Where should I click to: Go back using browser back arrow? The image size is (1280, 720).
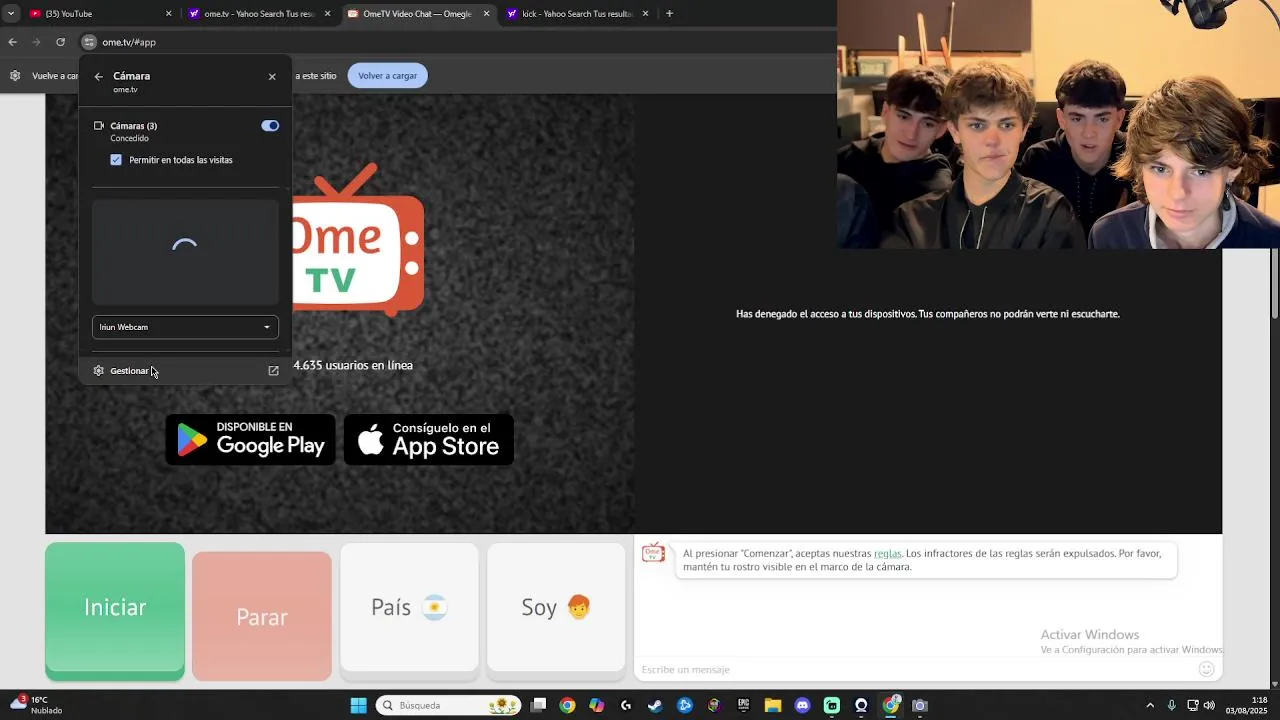pos(12,42)
